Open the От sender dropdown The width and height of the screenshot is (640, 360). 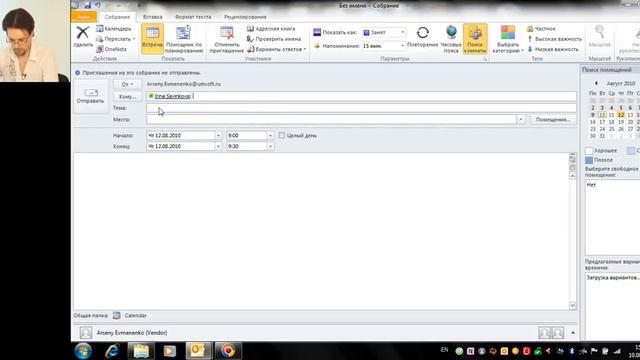pyautogui.click(x=127, y=84)
